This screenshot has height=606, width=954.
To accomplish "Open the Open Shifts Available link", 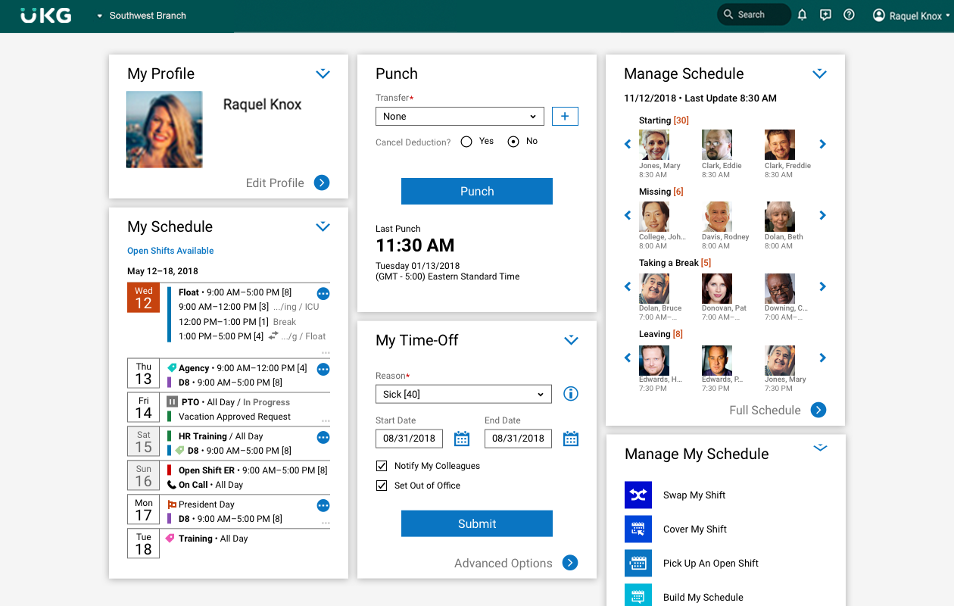I will click(170, 251).
